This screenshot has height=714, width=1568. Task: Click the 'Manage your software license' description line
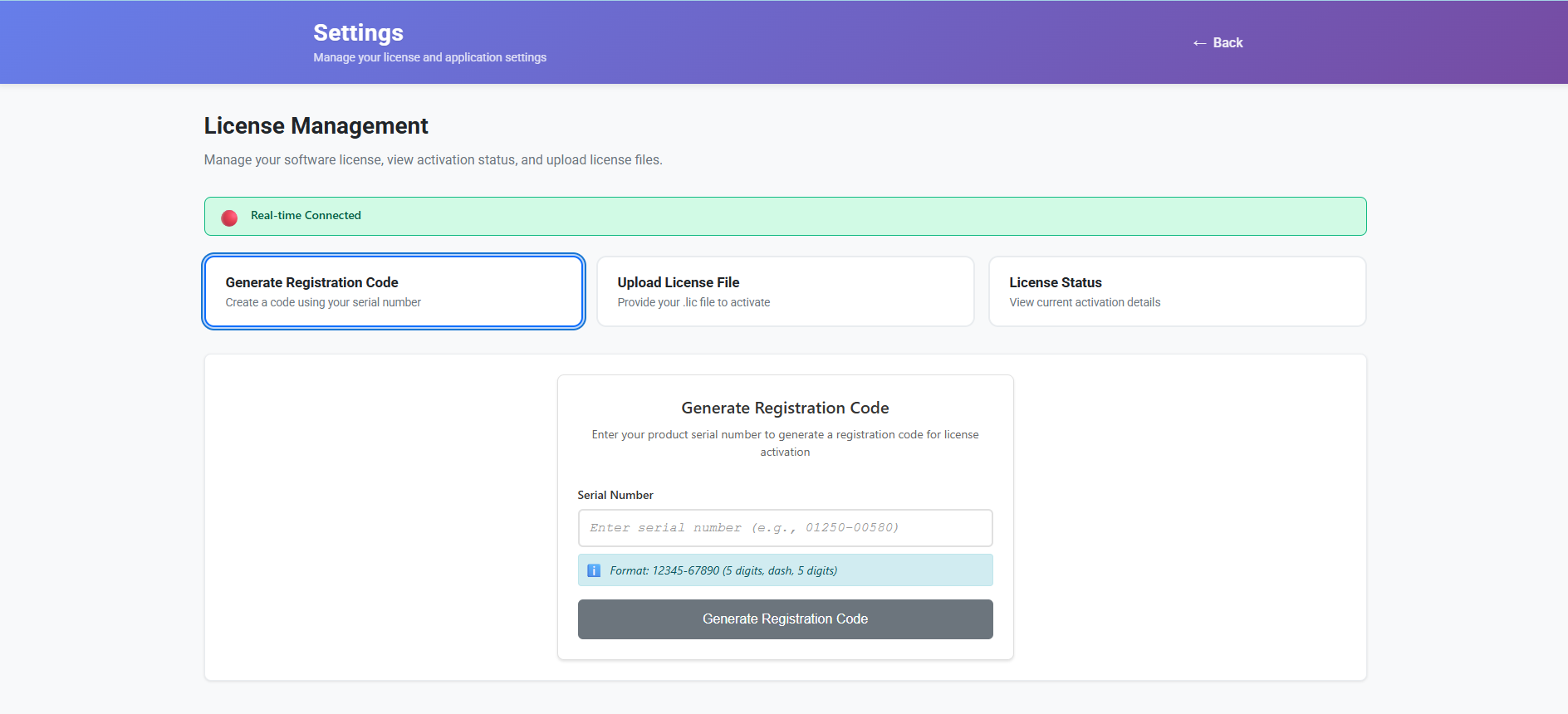coord(433,159)
